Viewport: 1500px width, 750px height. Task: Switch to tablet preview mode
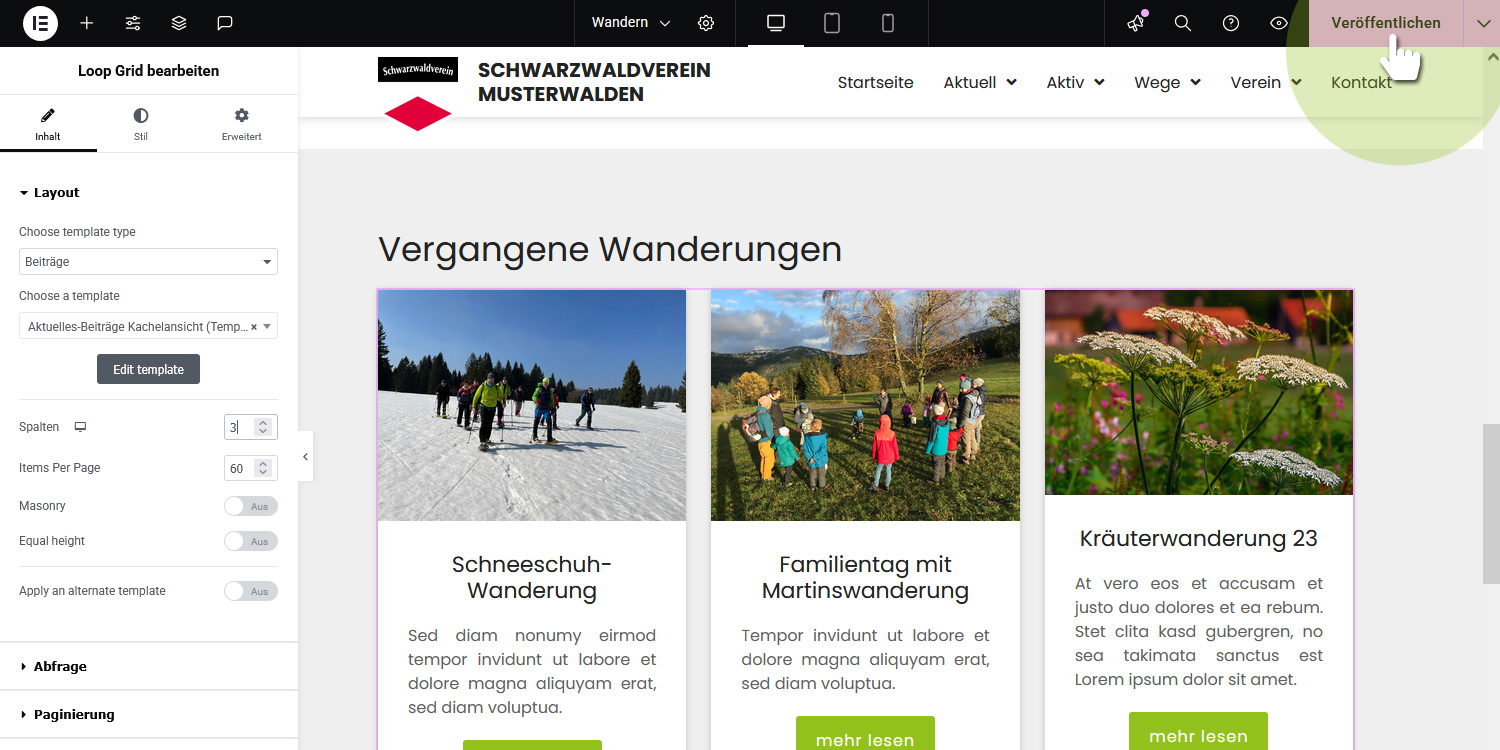[832, 23]
